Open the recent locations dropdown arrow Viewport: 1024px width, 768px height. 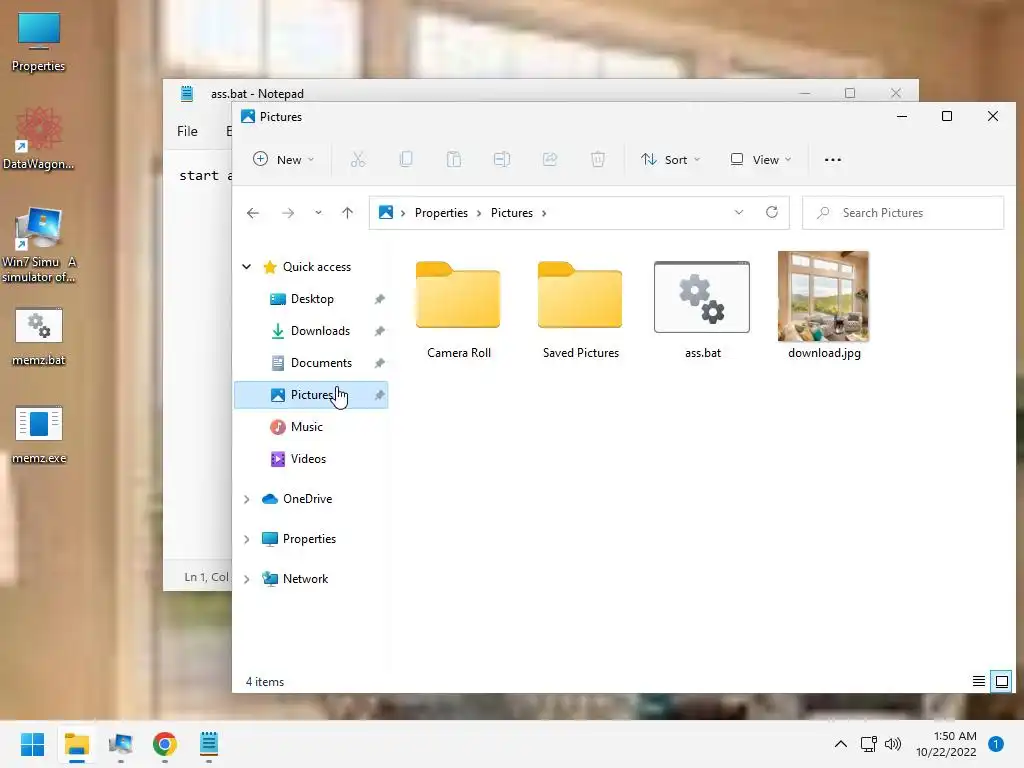[318, 213]
